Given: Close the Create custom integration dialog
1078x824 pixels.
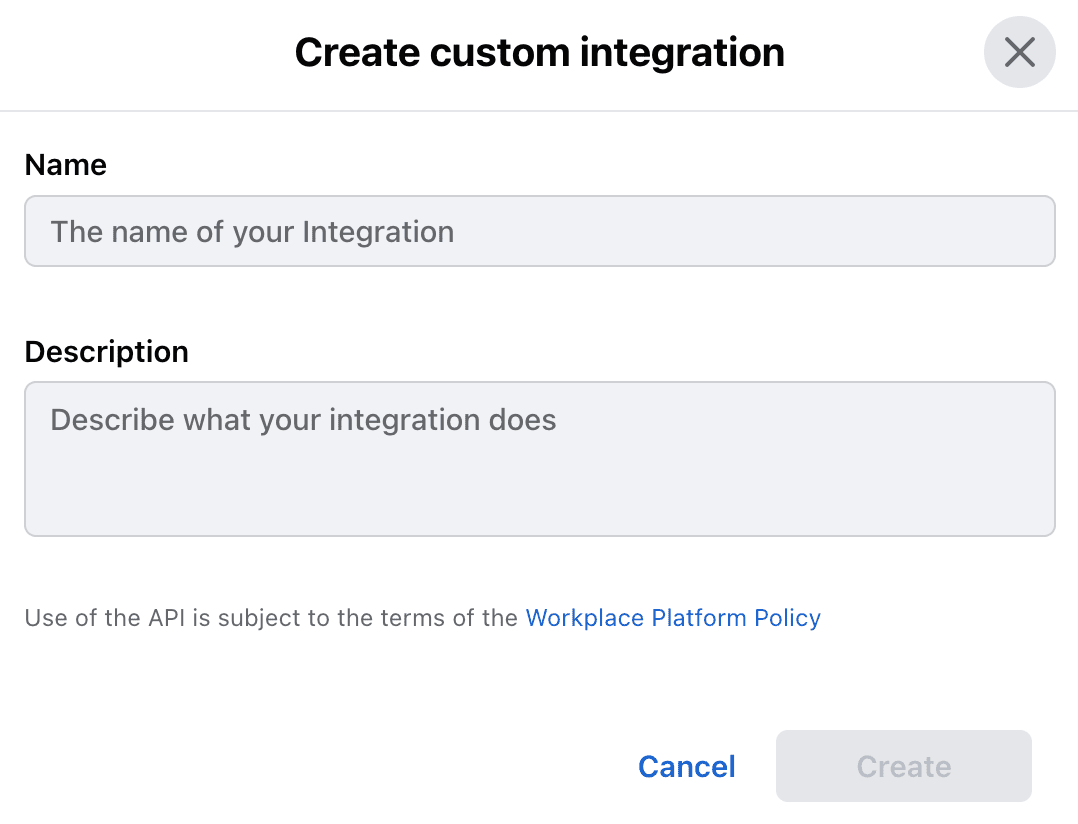Looking at the screenshot, I should [1019, 52].
